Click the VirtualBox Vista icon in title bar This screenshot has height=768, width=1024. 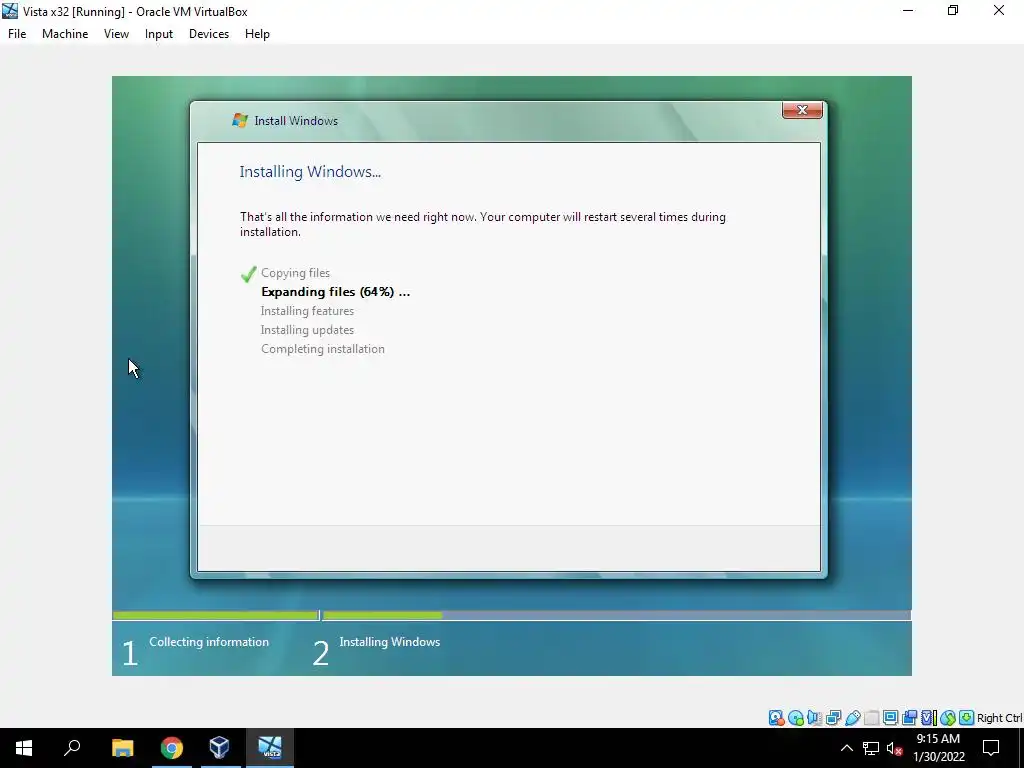coord(10,11)
